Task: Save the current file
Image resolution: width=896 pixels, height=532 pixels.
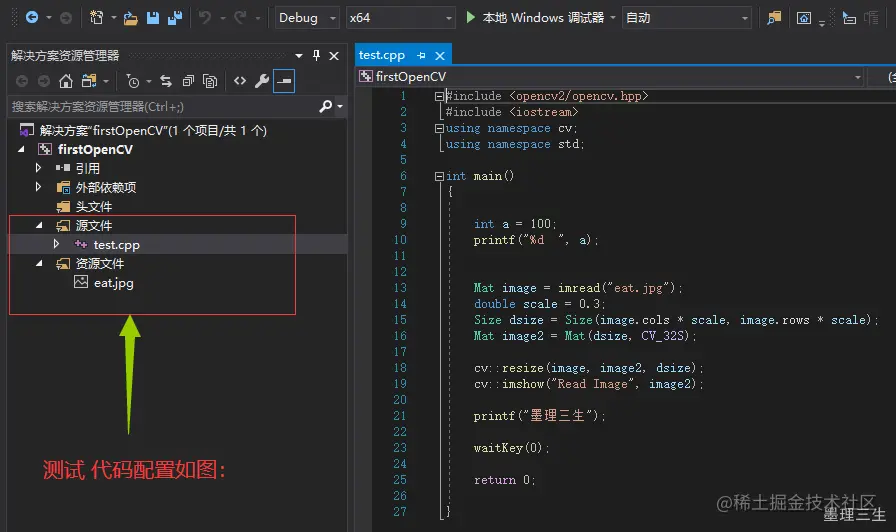Action: coord(153,18)
